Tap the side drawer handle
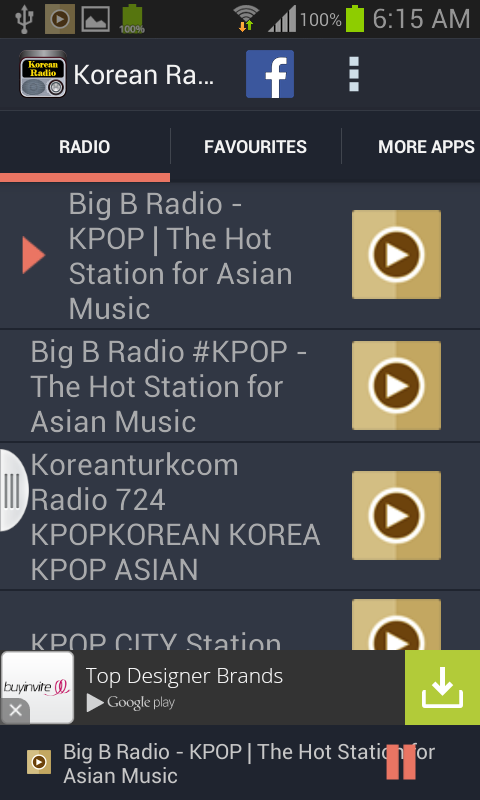 (12, 490)
